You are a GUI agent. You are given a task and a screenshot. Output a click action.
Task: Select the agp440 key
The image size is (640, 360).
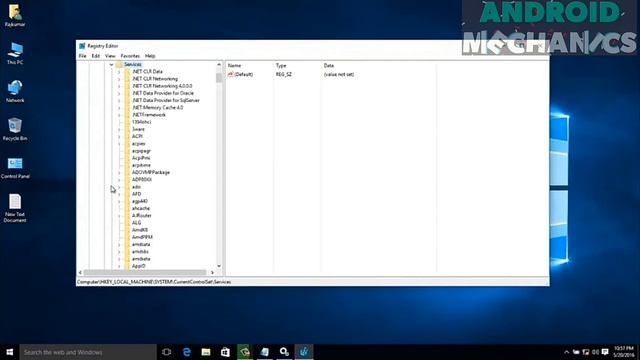[140, 201]
